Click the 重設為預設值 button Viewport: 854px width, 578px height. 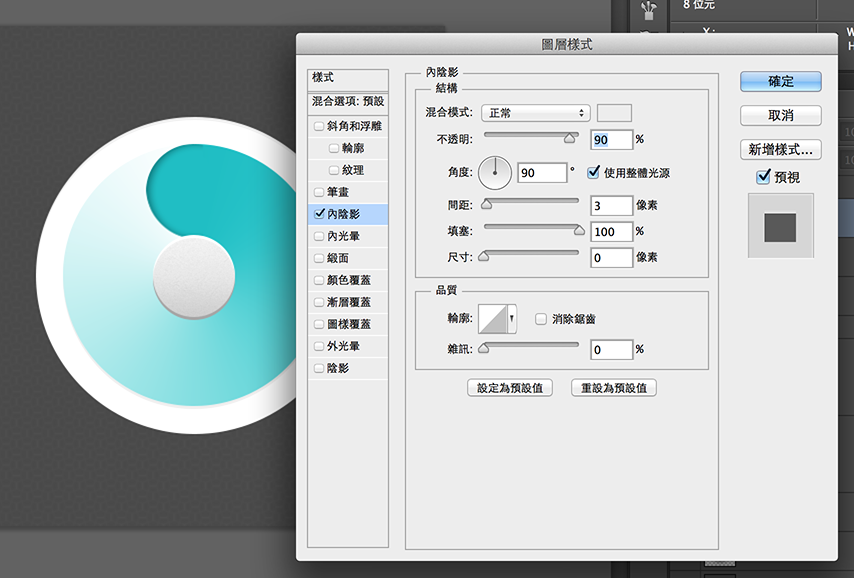pos(613,388)
